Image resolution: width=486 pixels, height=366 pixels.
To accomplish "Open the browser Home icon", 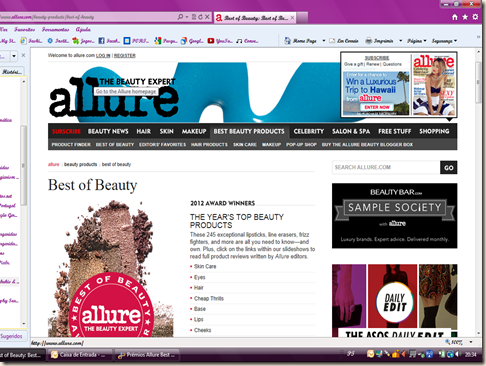I will coord(455,17).
